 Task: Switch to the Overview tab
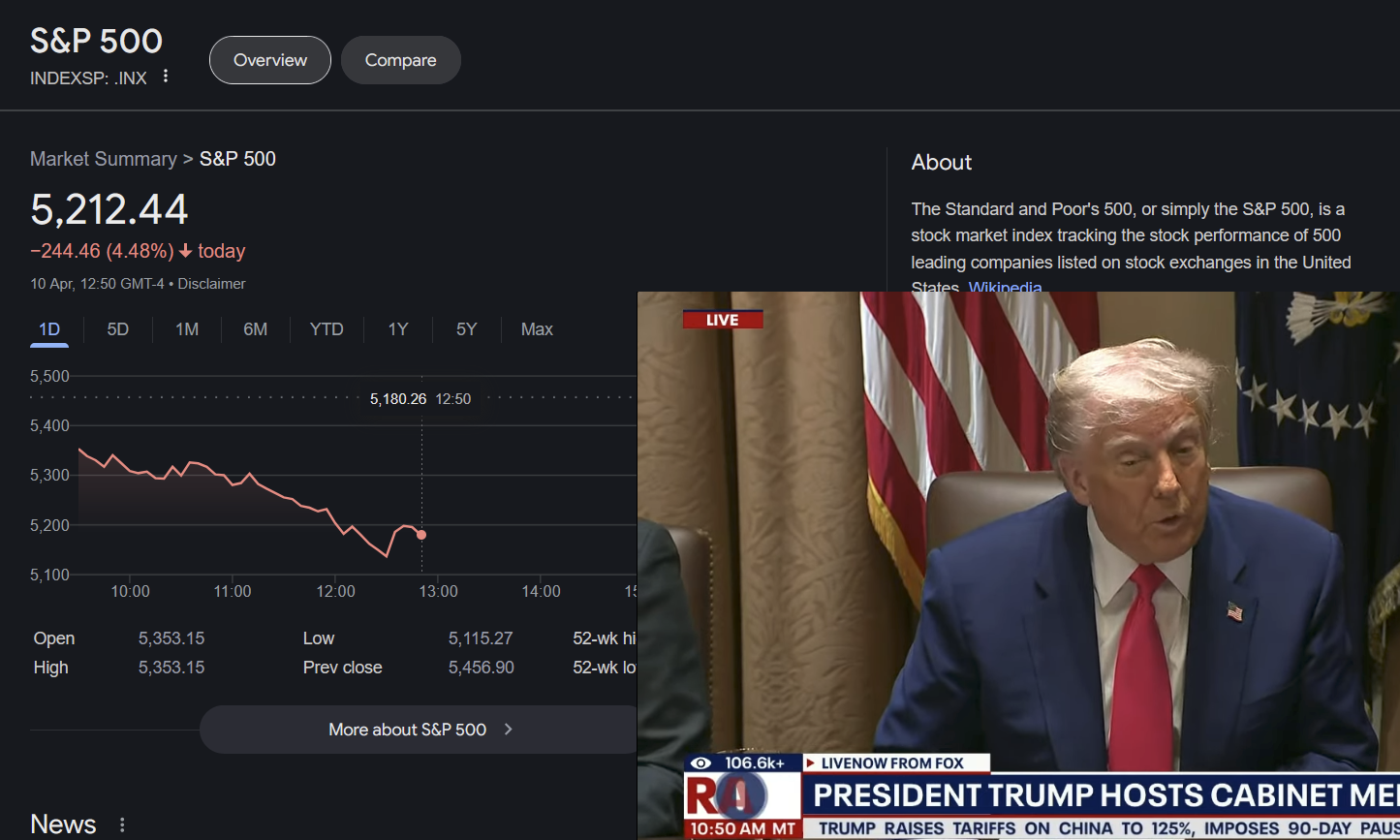pos(270,60)
